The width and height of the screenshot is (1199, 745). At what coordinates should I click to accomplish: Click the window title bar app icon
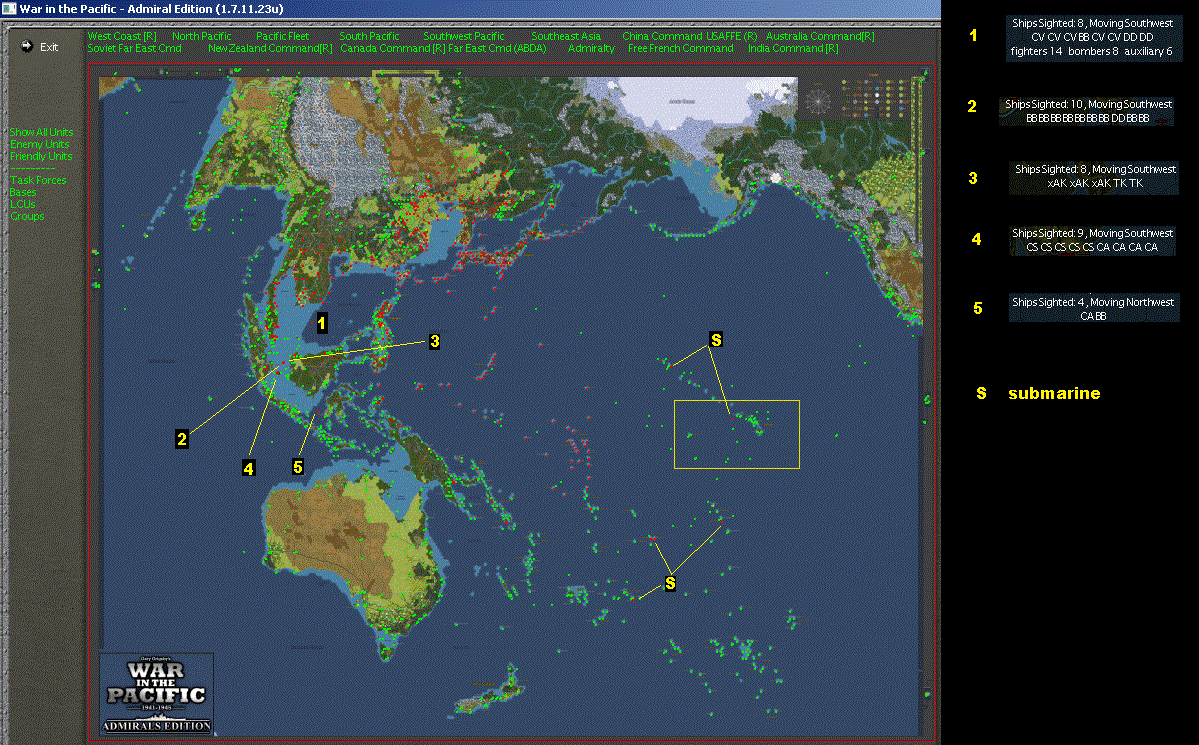click(x=9, y=8)
